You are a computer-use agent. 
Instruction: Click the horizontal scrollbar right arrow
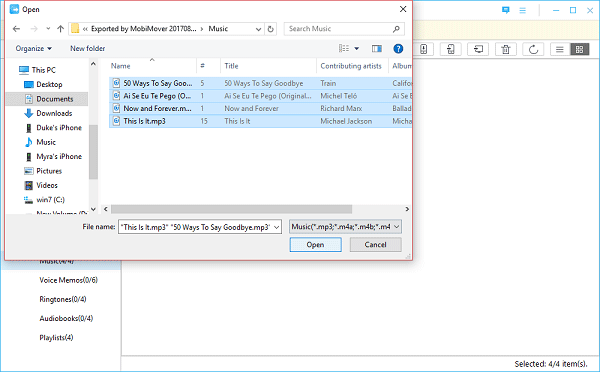pos(407,209)
